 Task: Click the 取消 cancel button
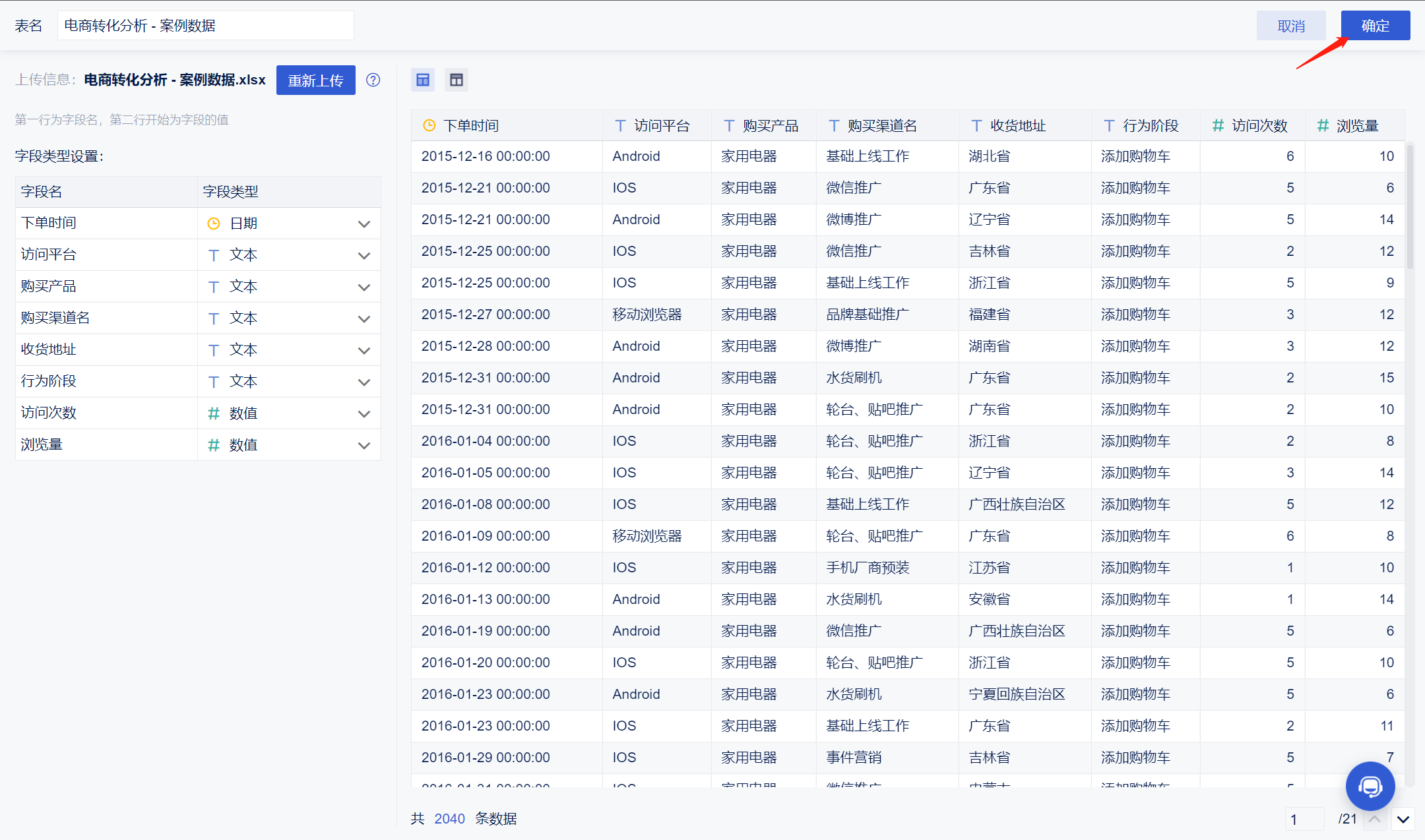coord(1290,26)
